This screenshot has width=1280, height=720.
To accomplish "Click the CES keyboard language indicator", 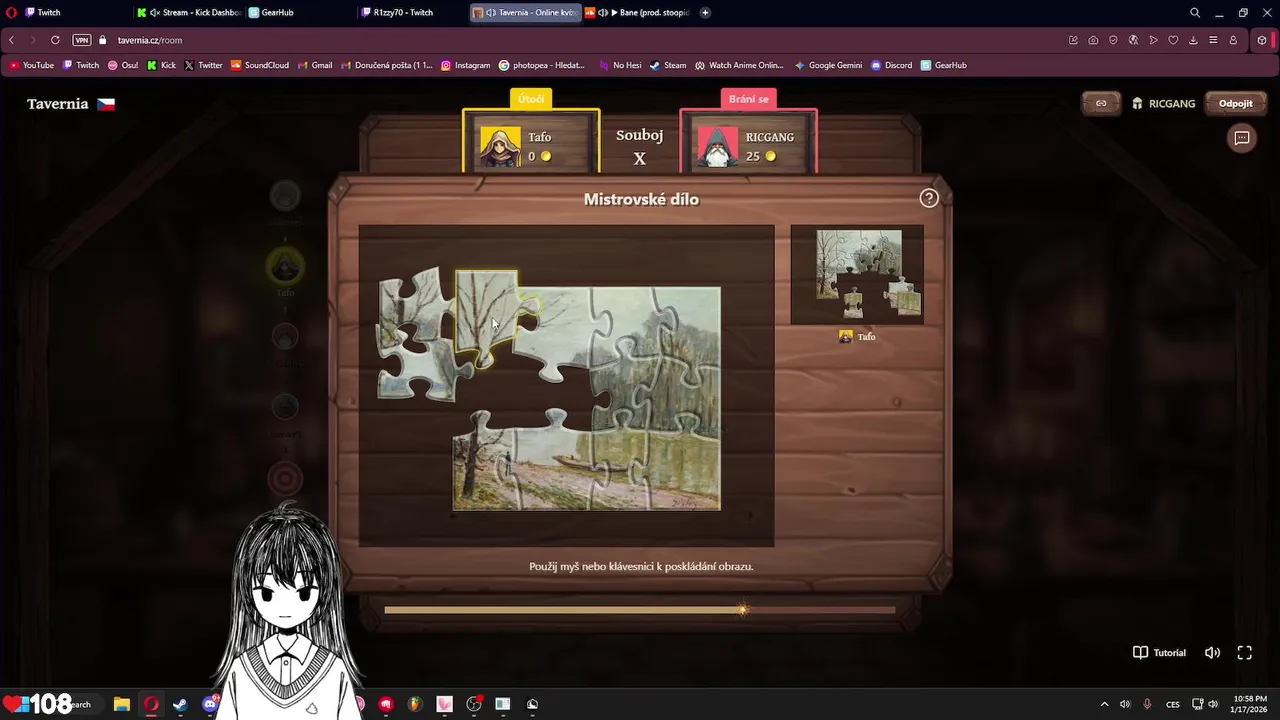I will click(x=1172, y=704).
